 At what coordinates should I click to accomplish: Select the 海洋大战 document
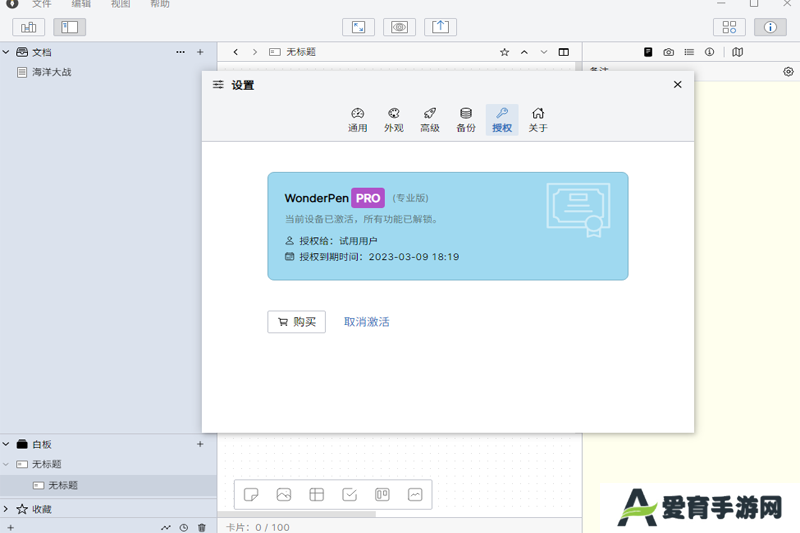[x=108, y=72]
